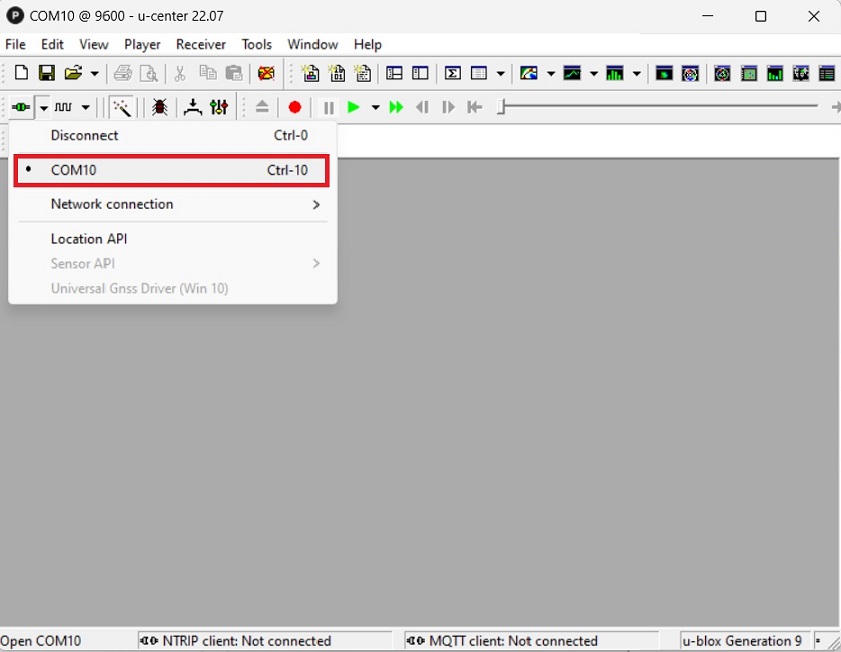The height and width of the screenshot is (652, 841).
Task: Open the Sigma statistics view icon
Action: tap(453, 73)
